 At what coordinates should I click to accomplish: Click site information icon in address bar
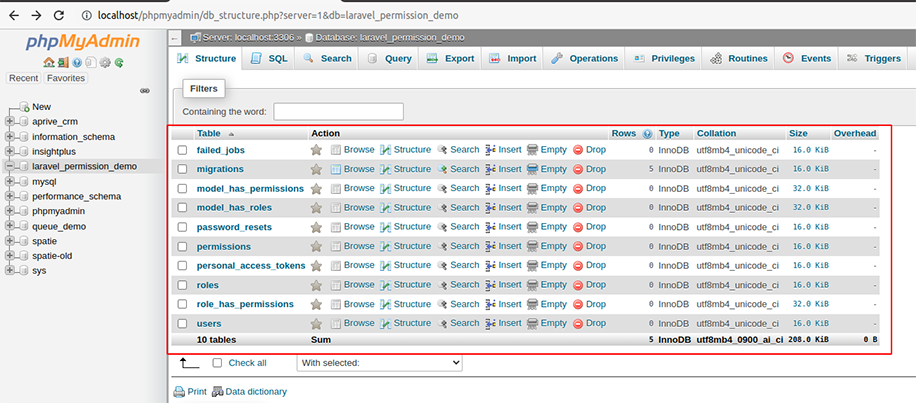[x=85, y=15]
